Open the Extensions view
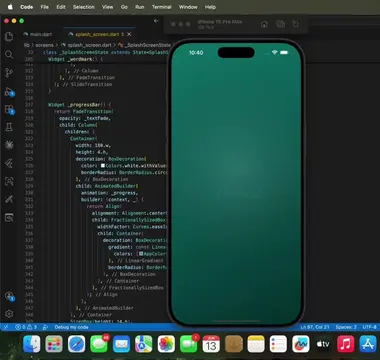 (9, 109)
